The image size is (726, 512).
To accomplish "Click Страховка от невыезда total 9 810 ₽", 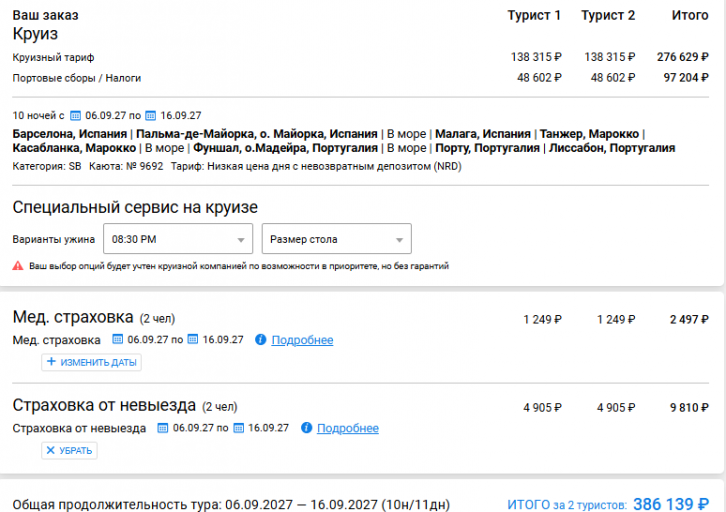I will [689, 407].
